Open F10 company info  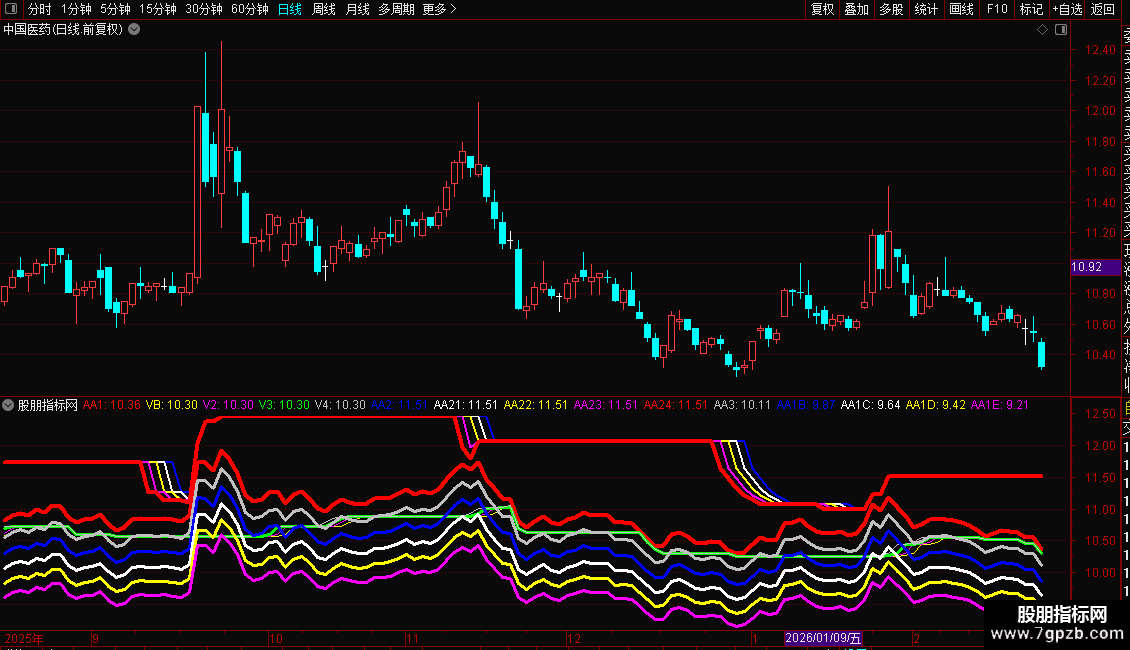pyautogui.click(x=997, y=9)
